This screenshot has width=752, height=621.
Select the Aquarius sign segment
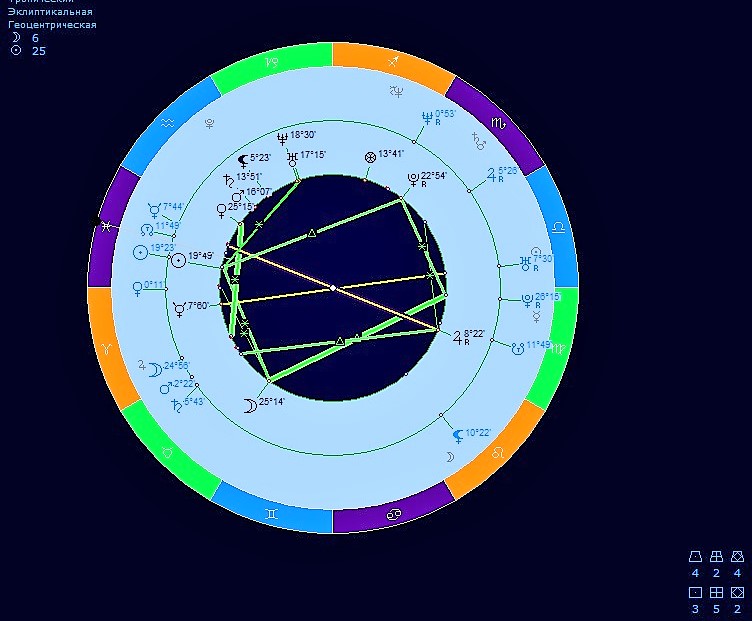(x=167, y=124)
